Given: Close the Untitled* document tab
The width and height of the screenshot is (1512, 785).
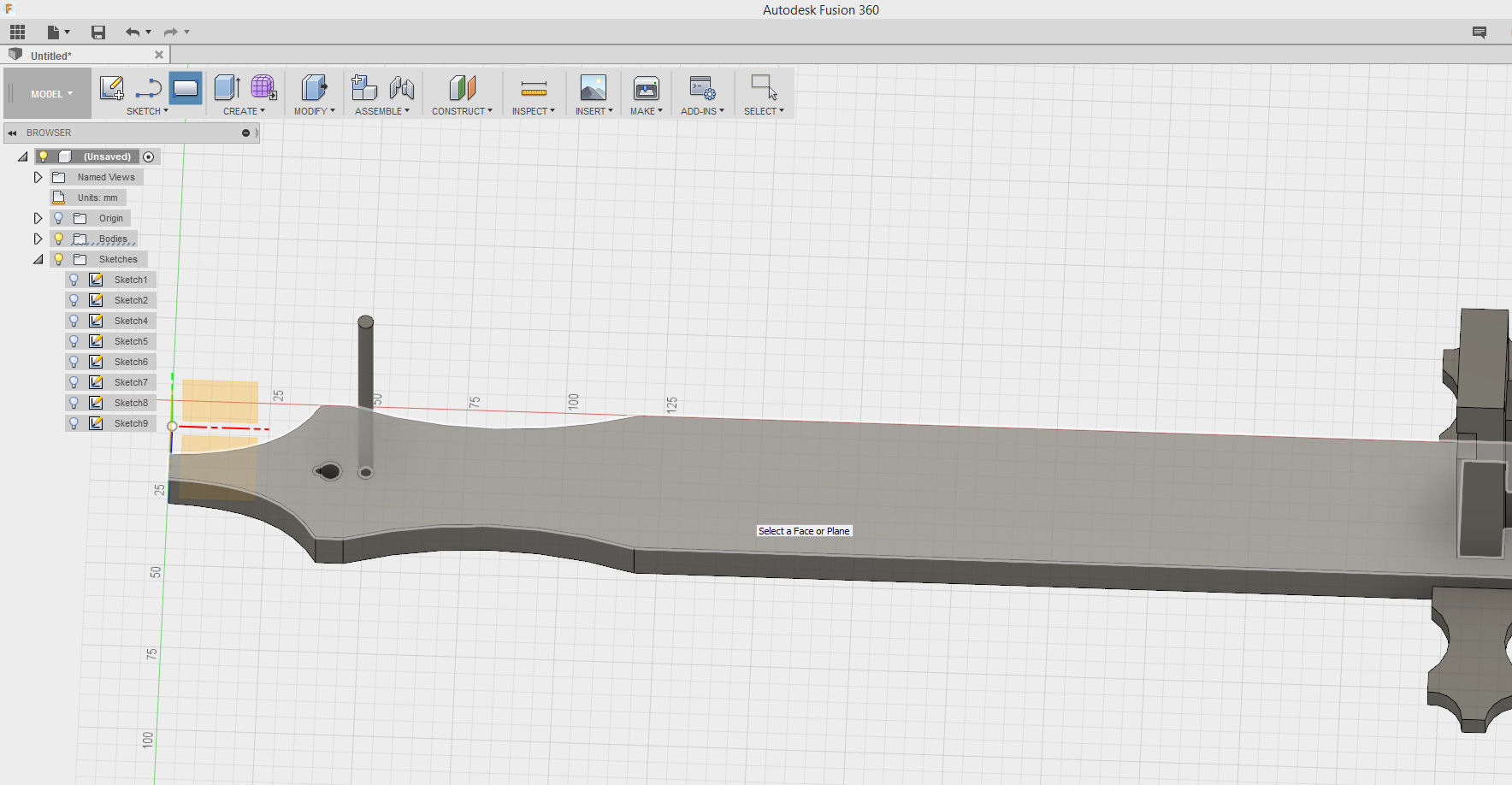Looking at the screenshot, I should click(x=159, y=55).
